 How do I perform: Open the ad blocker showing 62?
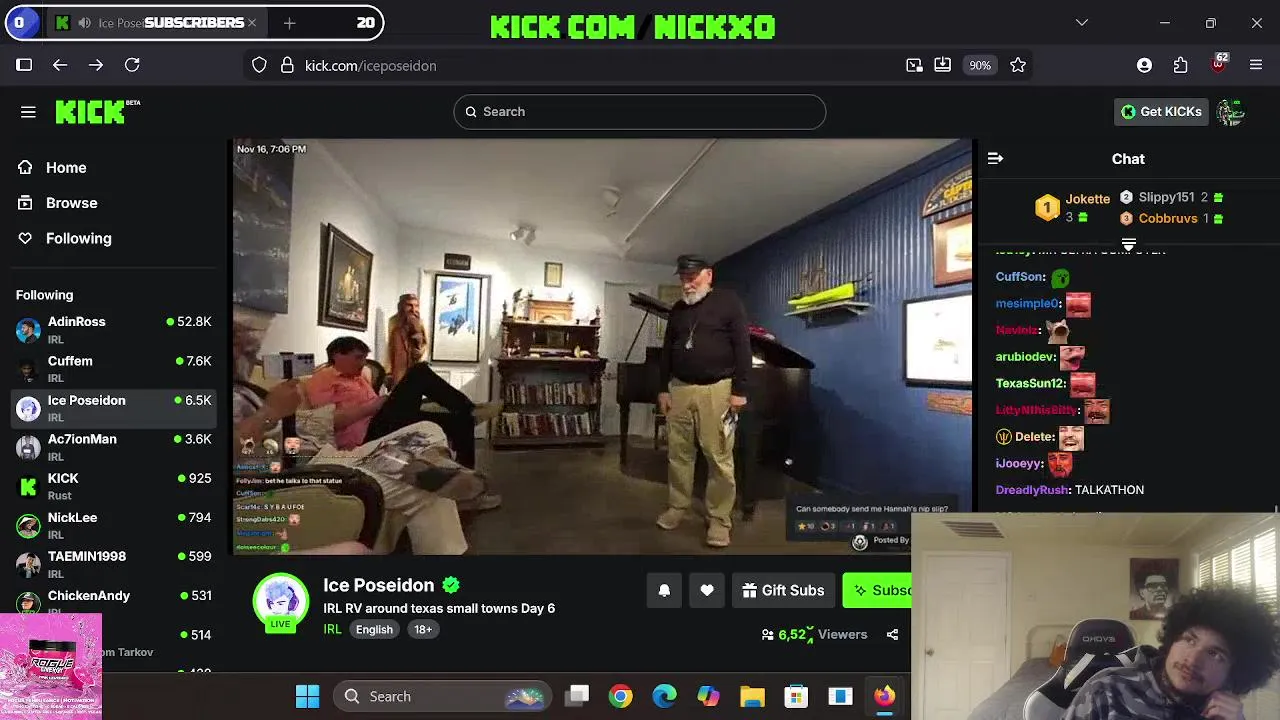[1218, 63]
